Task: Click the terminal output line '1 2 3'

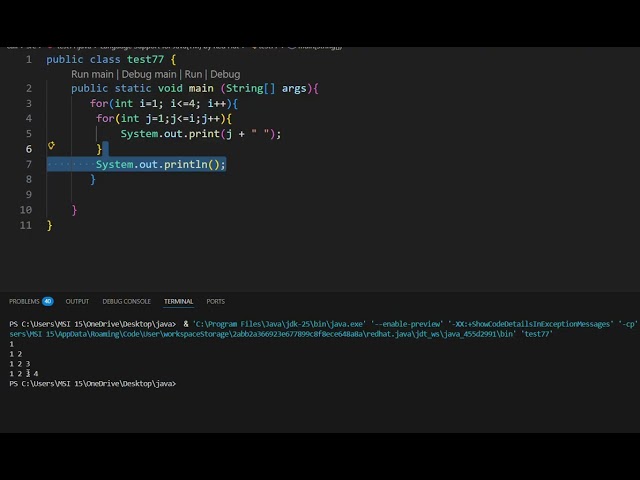Action: 20,364
